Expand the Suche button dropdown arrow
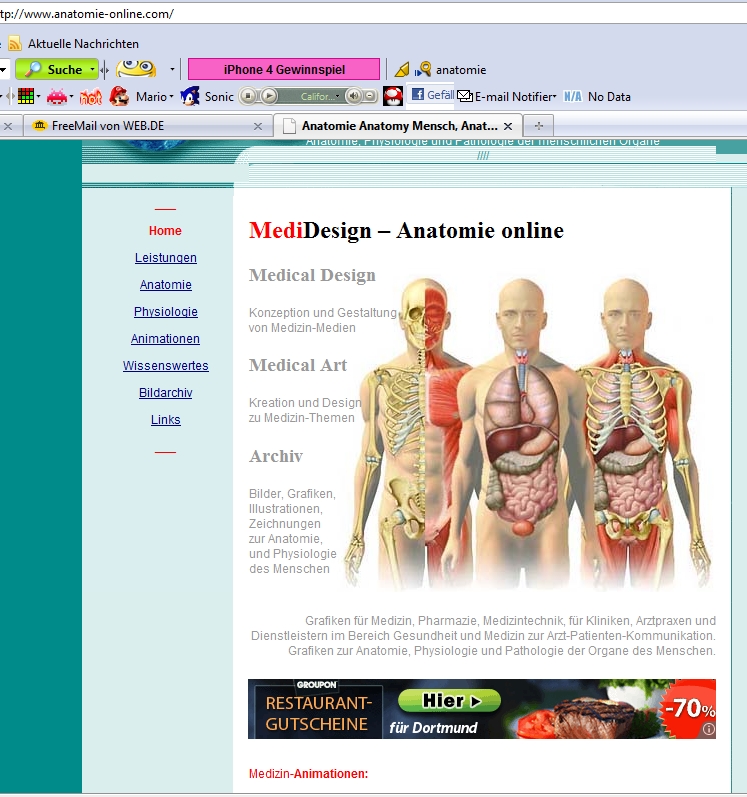The width and height of the screenshot is (747, 797). pos(93,70)
